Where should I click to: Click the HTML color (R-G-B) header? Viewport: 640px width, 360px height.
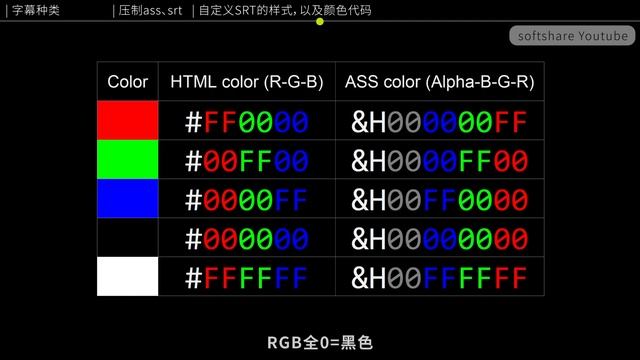(x=247, y=82)
